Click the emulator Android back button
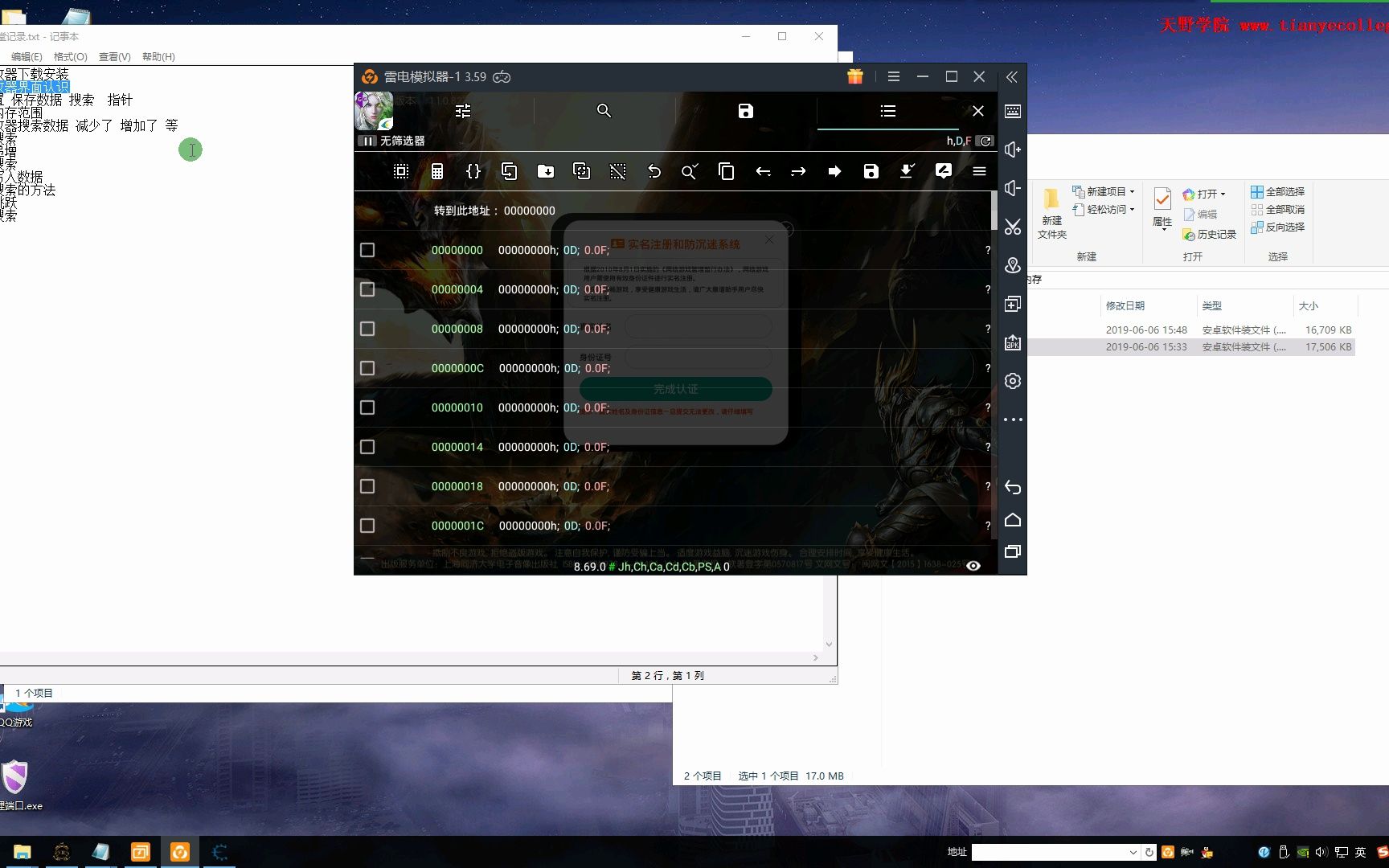The width and height of the screenshot is (1389, 868). 1013,487
